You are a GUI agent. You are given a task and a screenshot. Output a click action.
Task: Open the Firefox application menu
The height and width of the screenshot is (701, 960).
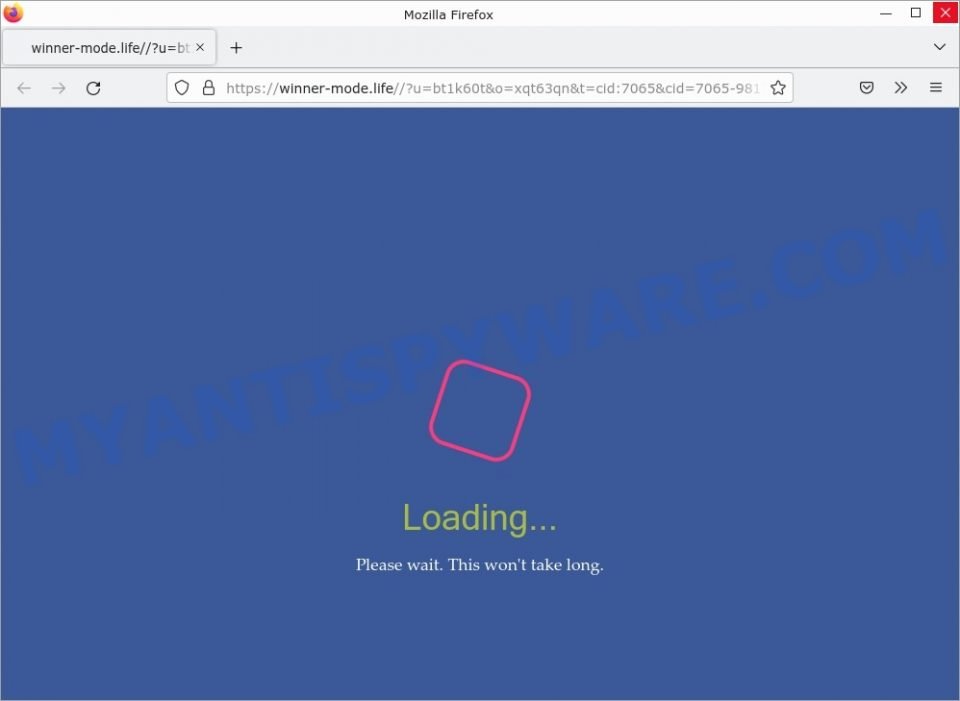pyautogui.click(x=936, y=88)
